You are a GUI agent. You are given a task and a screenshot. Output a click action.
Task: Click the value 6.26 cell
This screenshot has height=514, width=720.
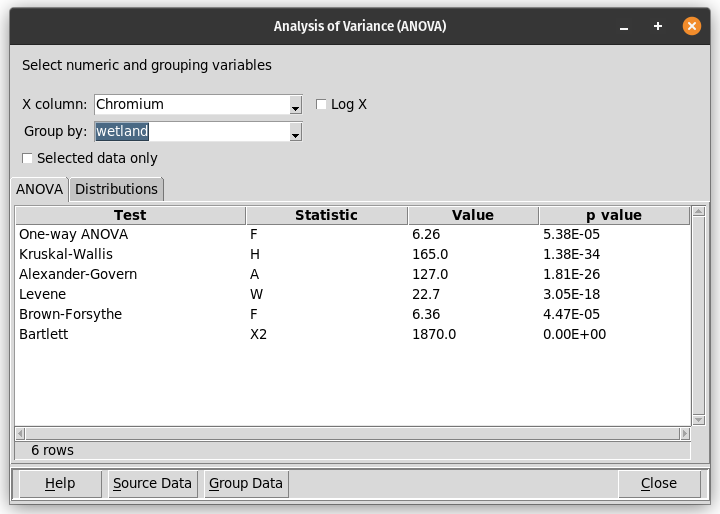(x=426, y=234)
